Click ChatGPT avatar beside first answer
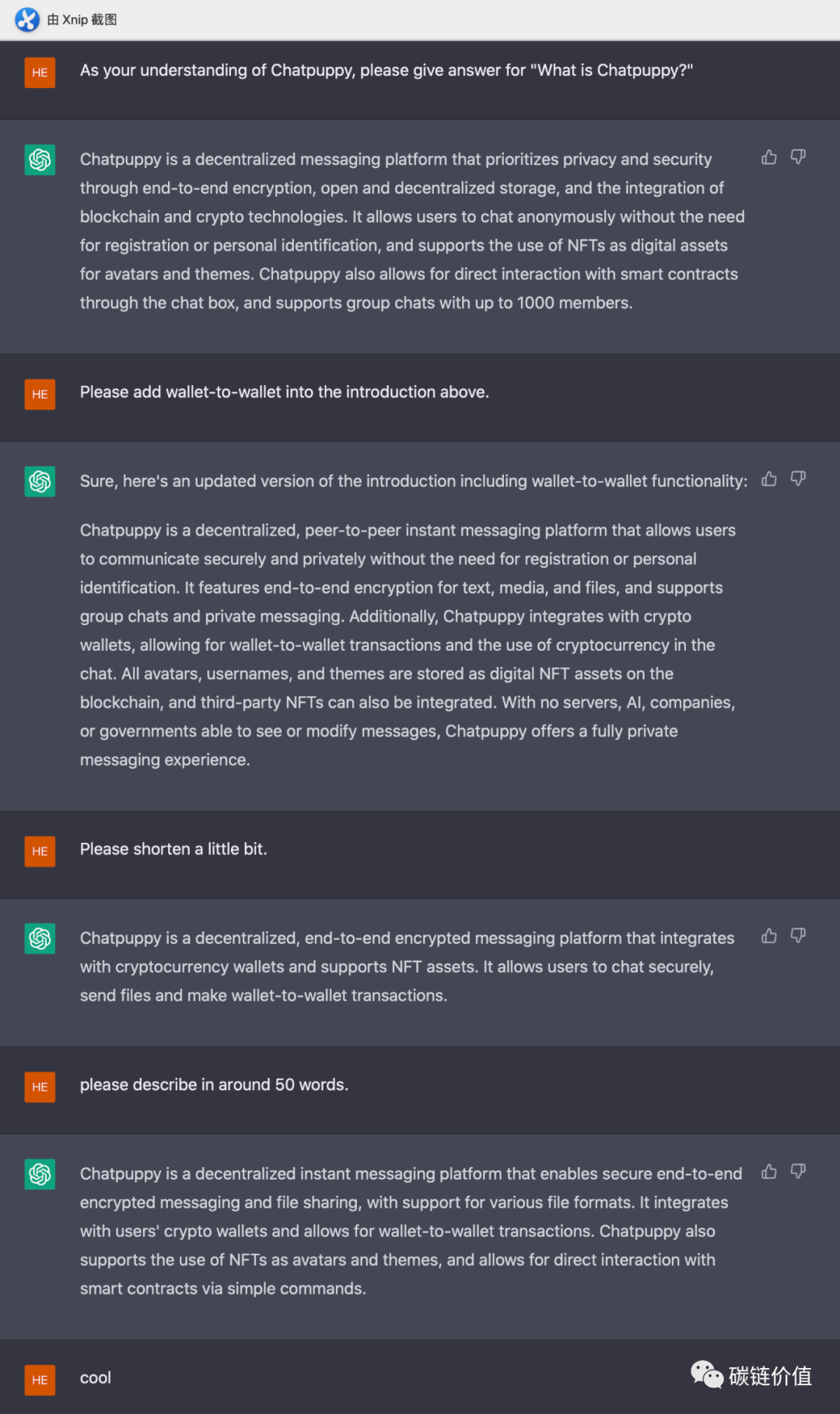This screenshot has width=840, height=1414. [x=40, y=160]
